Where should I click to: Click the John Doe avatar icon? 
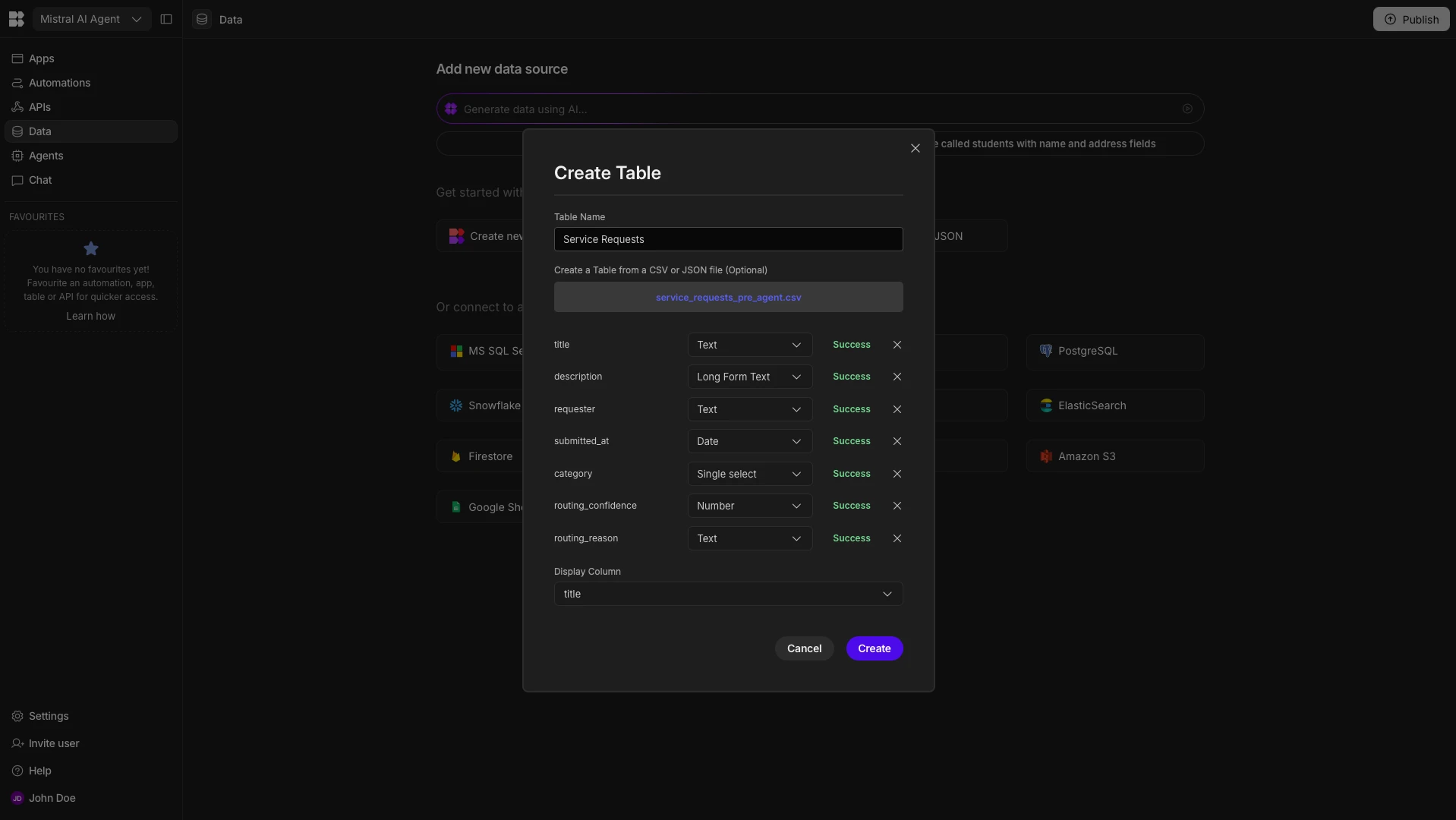click(17, 798)
